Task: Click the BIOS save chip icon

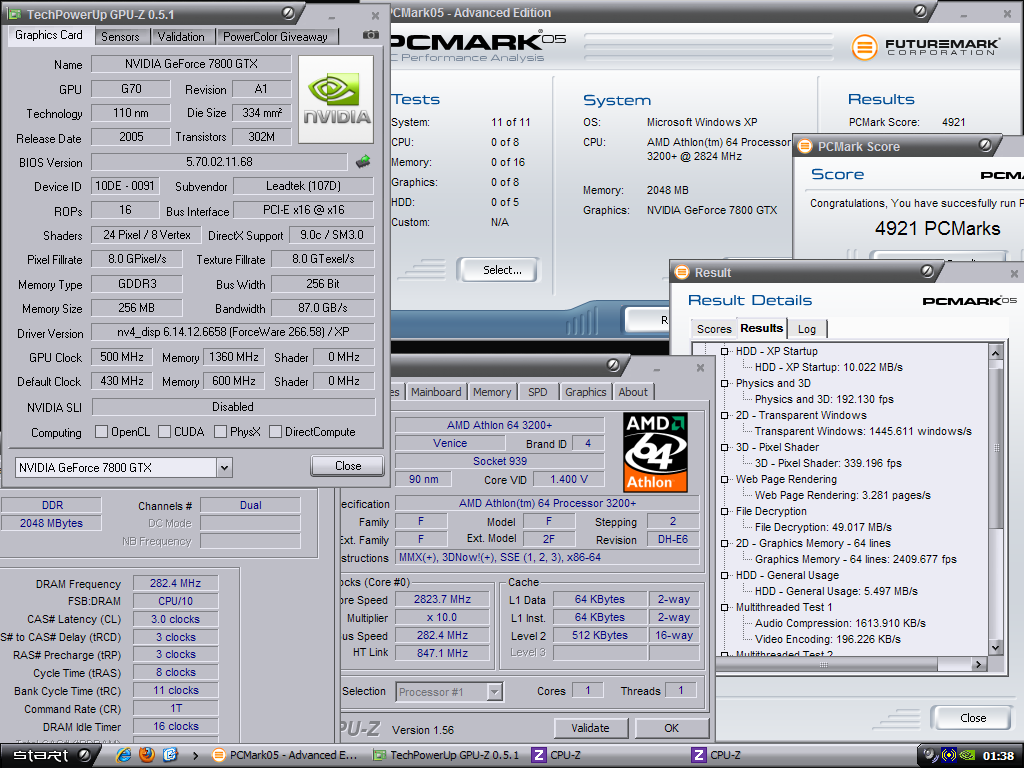Action: pos(363,161)
